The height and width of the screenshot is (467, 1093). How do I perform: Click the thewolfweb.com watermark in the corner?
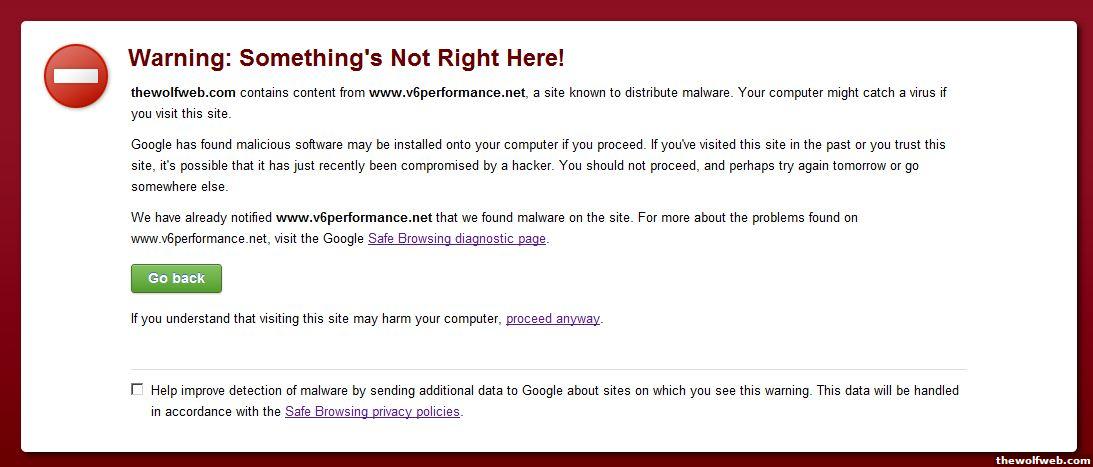click(1042, 460)
